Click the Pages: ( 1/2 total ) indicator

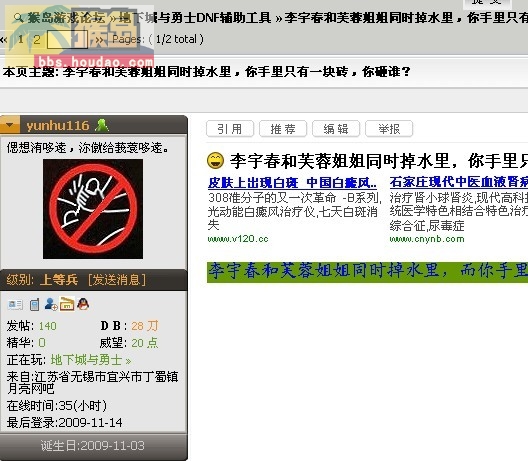(x=158, y=39)
